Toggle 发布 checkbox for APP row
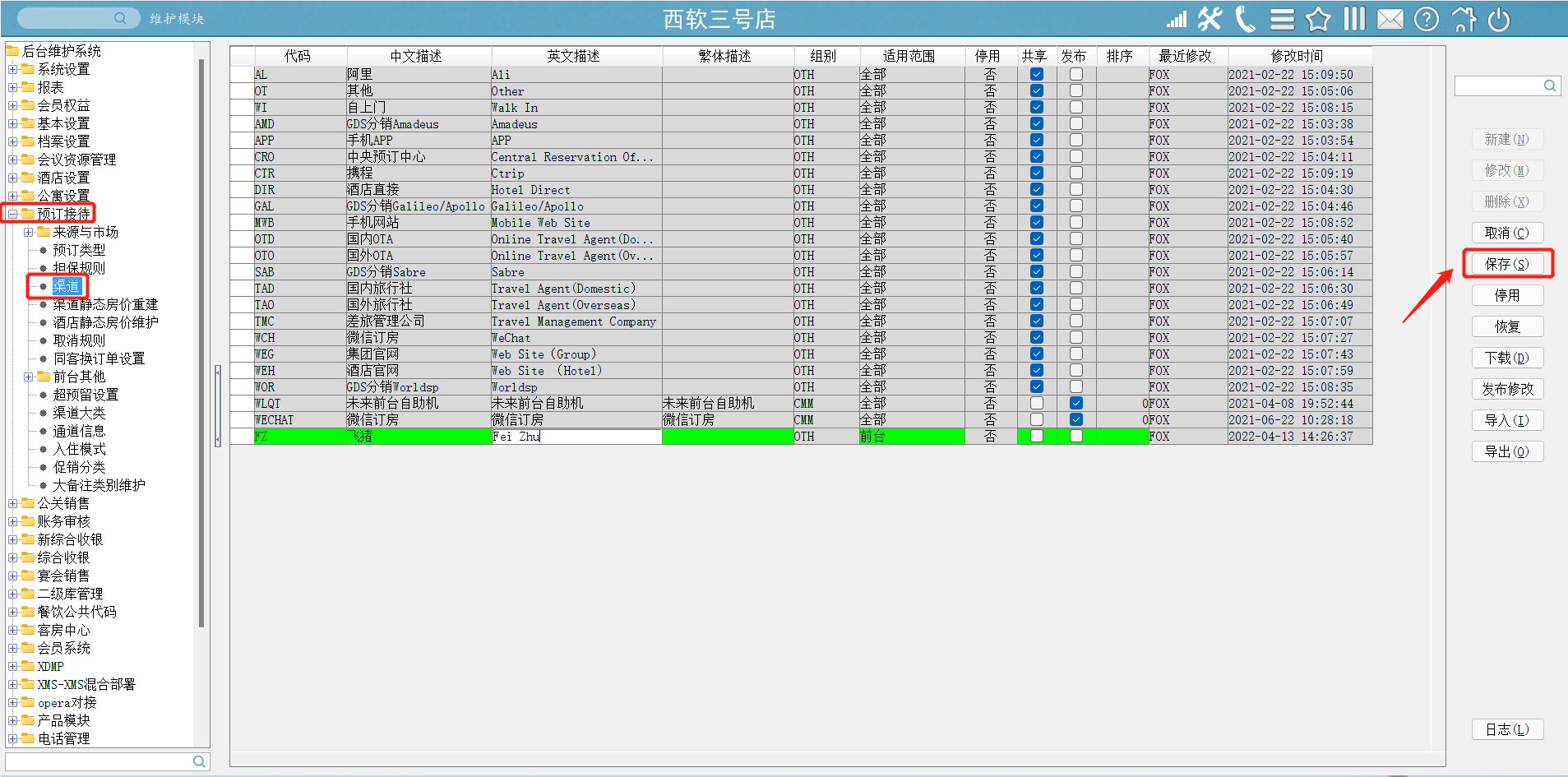 [1075, 140]
